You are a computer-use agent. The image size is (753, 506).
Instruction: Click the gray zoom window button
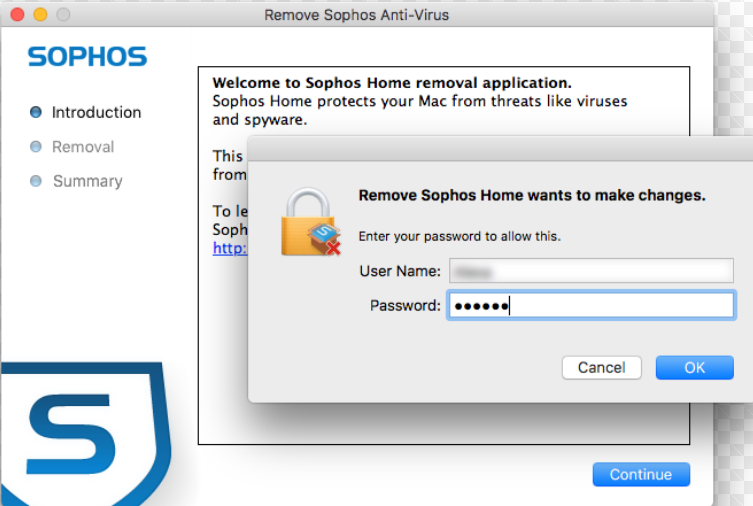(x=63, y=15)
